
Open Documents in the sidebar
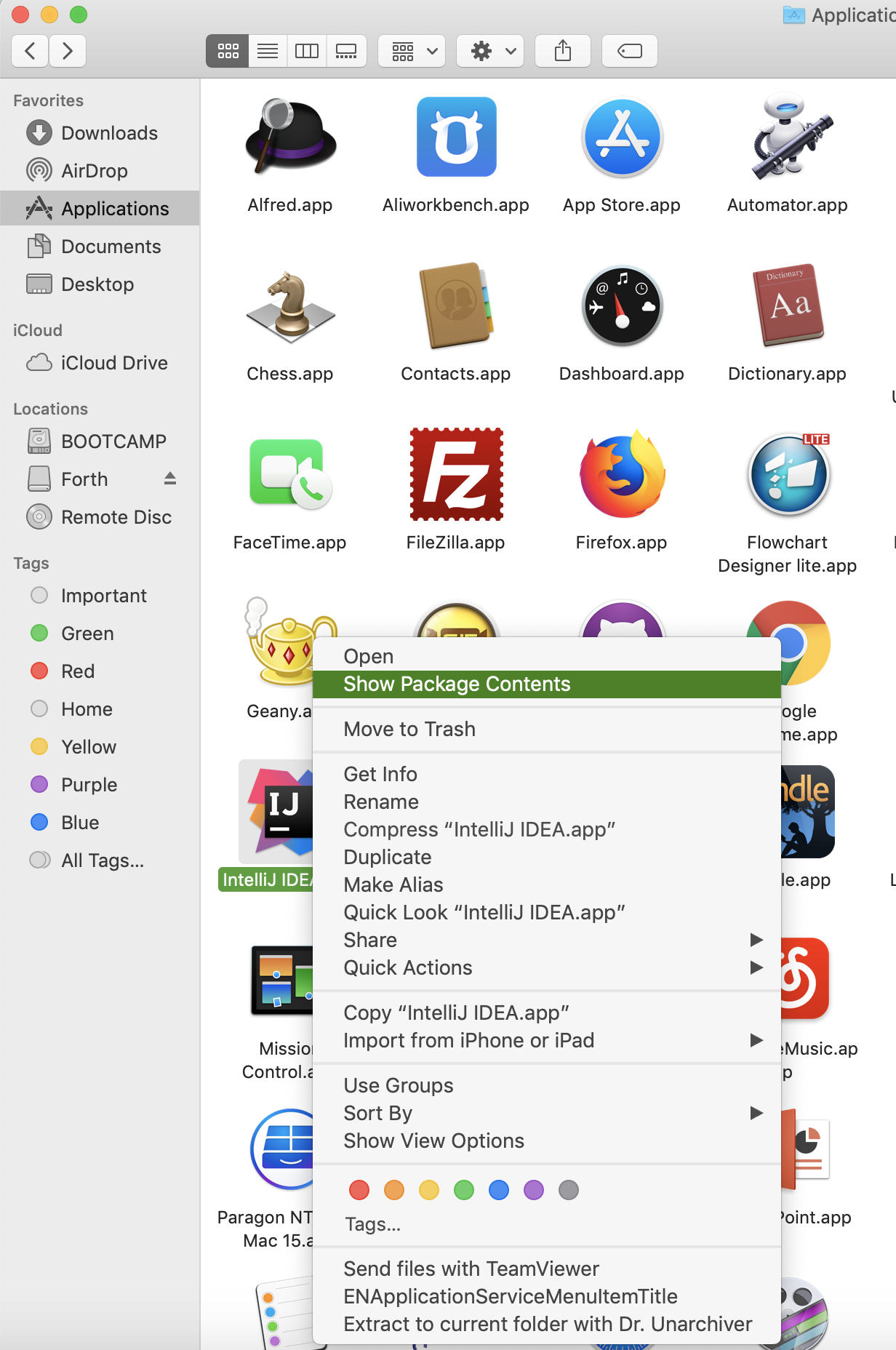[x=100, y=246]
